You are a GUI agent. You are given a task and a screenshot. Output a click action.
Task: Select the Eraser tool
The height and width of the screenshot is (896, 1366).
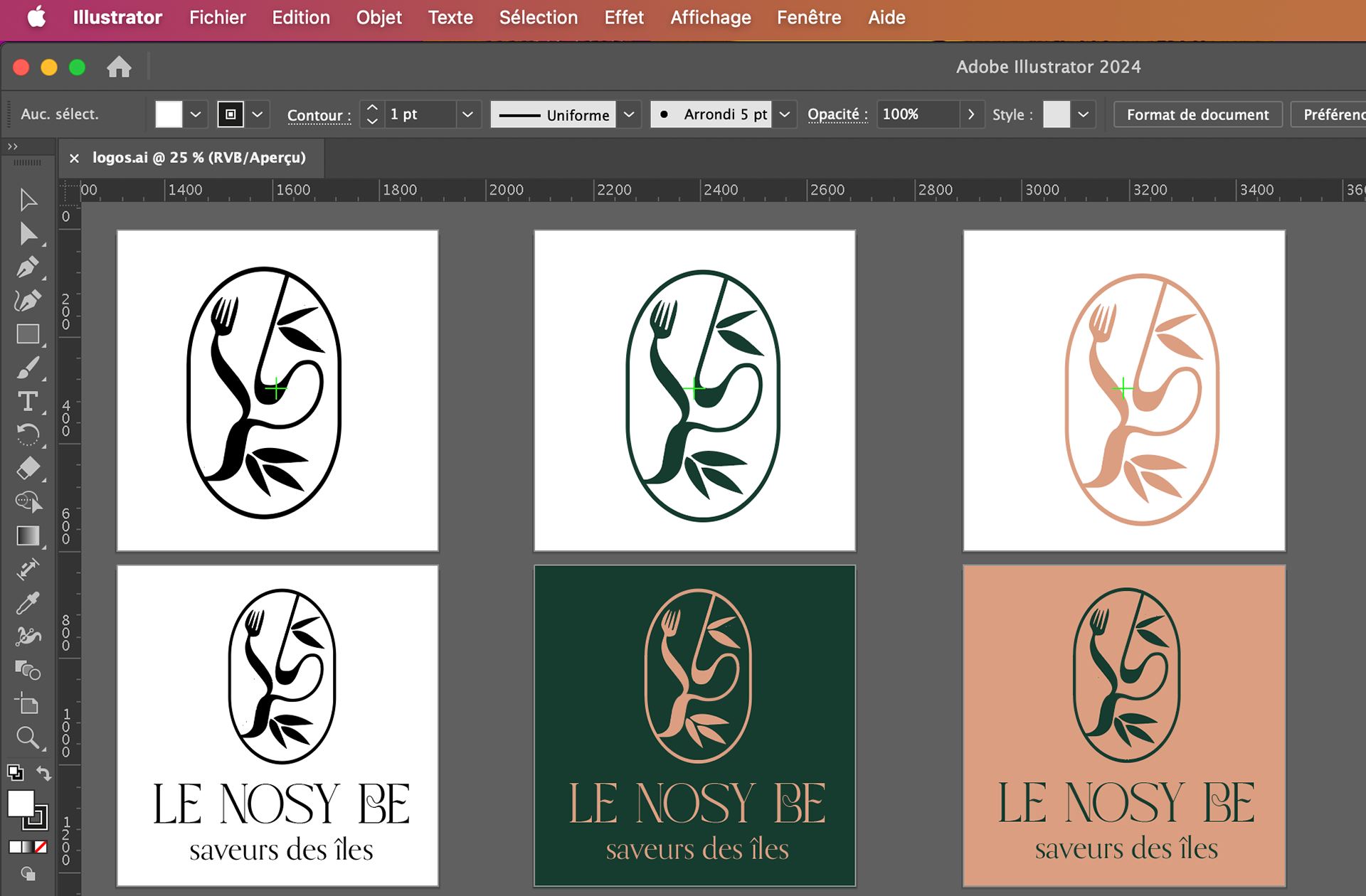(28, 469)
